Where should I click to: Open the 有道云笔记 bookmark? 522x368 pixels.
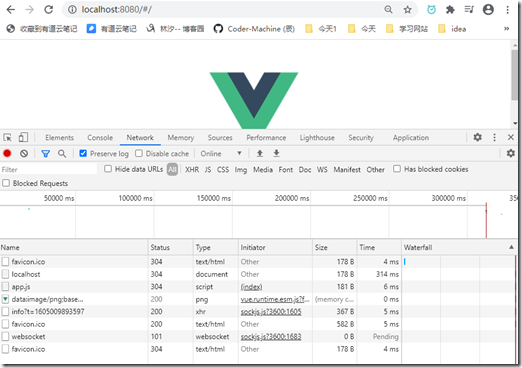(112, 29)
